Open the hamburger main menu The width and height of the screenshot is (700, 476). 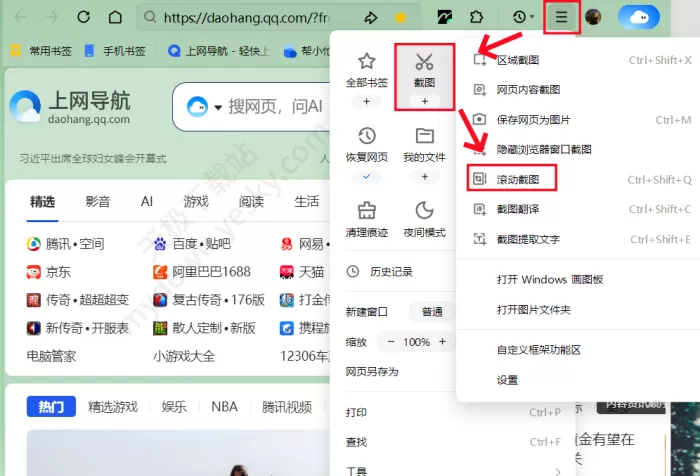click(562, 17)
